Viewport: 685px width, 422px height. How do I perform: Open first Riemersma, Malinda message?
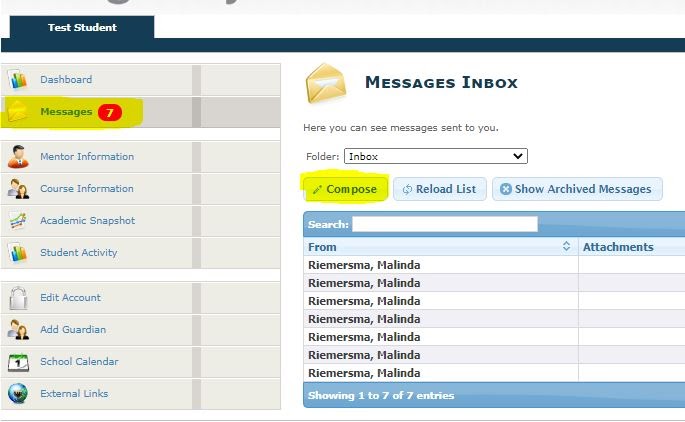pos(364,265)
